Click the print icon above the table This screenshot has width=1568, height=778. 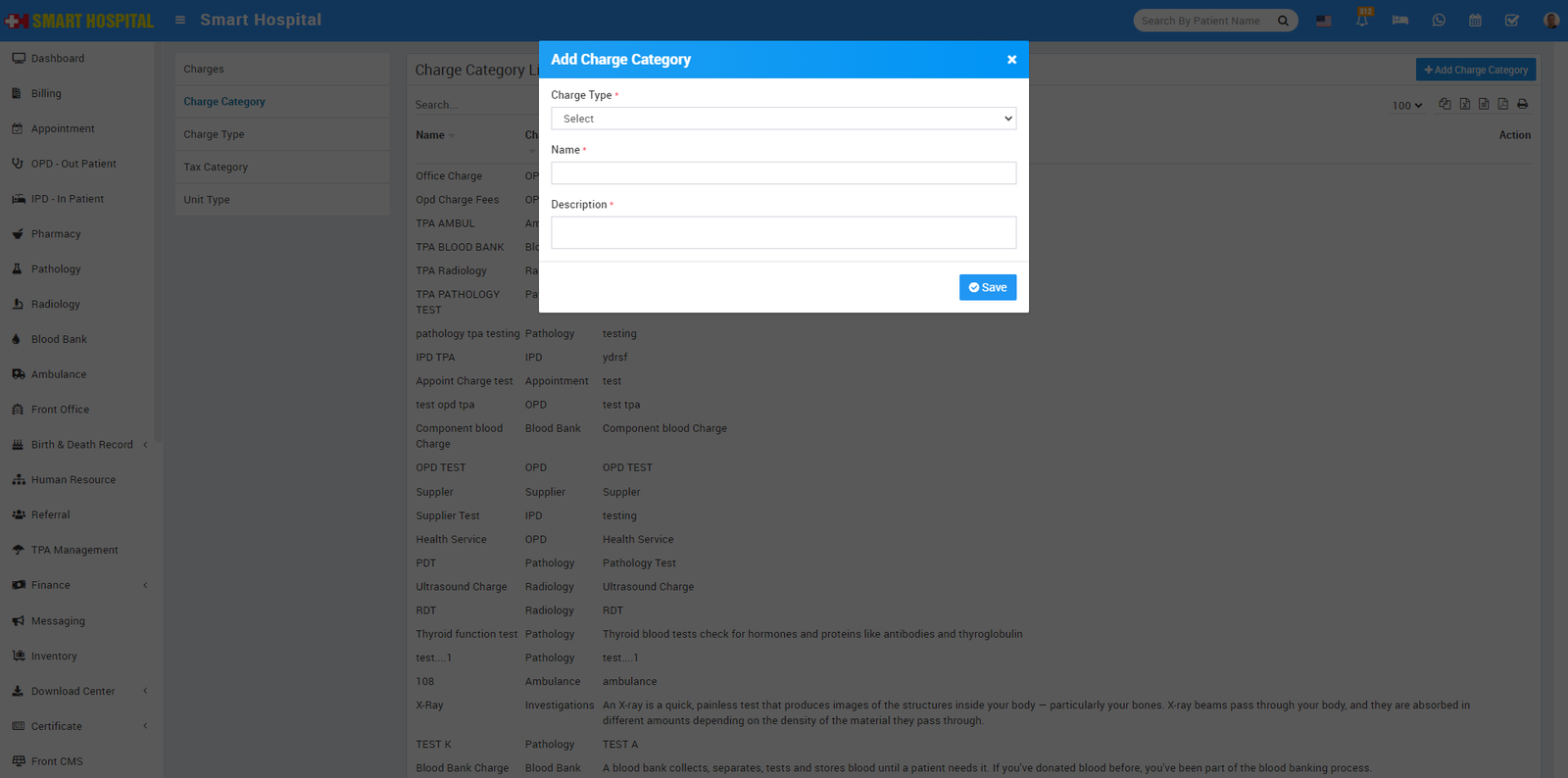click(x=1522, y=104)
